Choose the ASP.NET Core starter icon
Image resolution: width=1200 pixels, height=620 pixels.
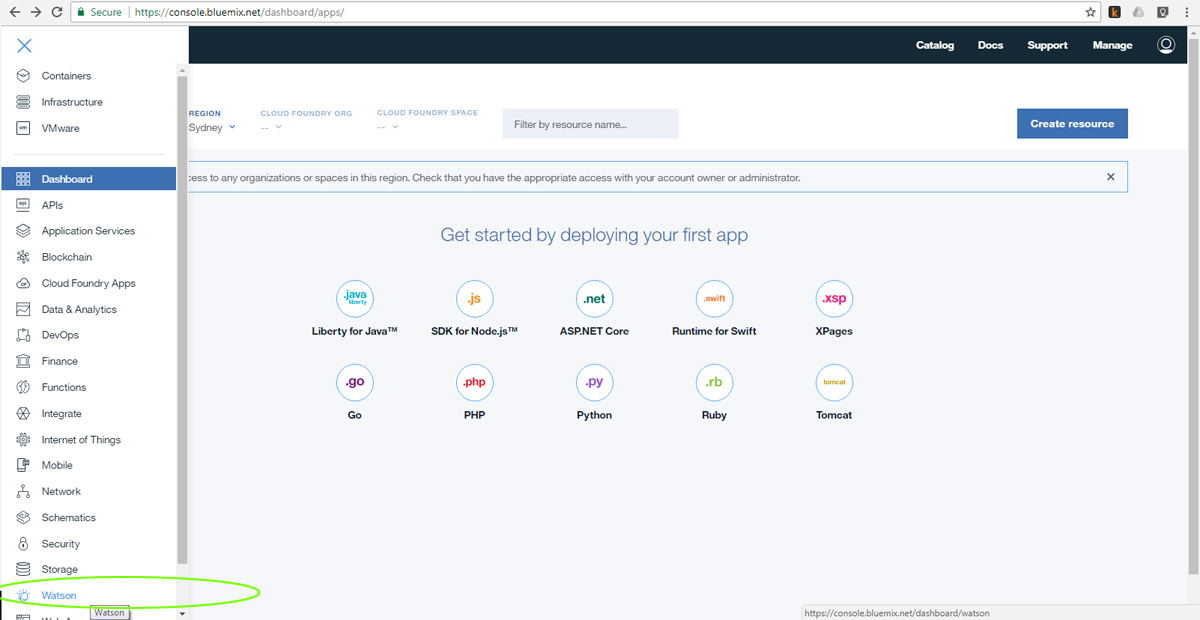[x=594, y=298]
